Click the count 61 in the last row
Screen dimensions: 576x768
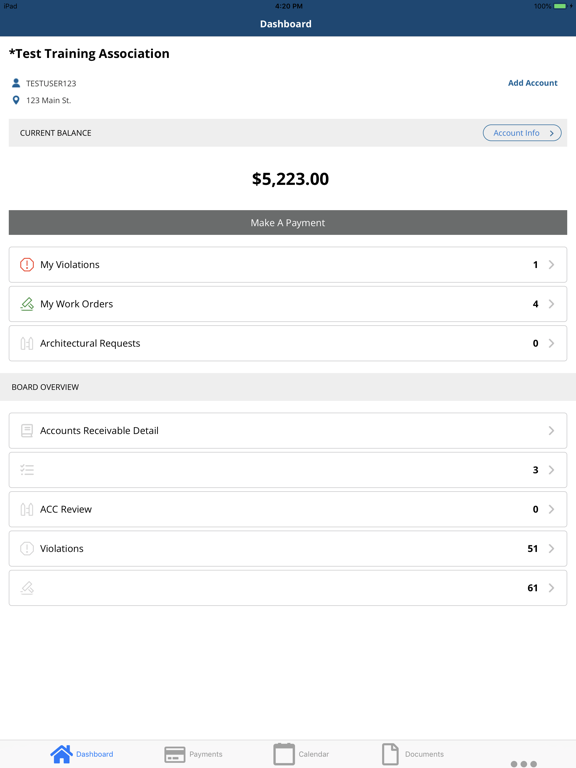tap(532, 588)
